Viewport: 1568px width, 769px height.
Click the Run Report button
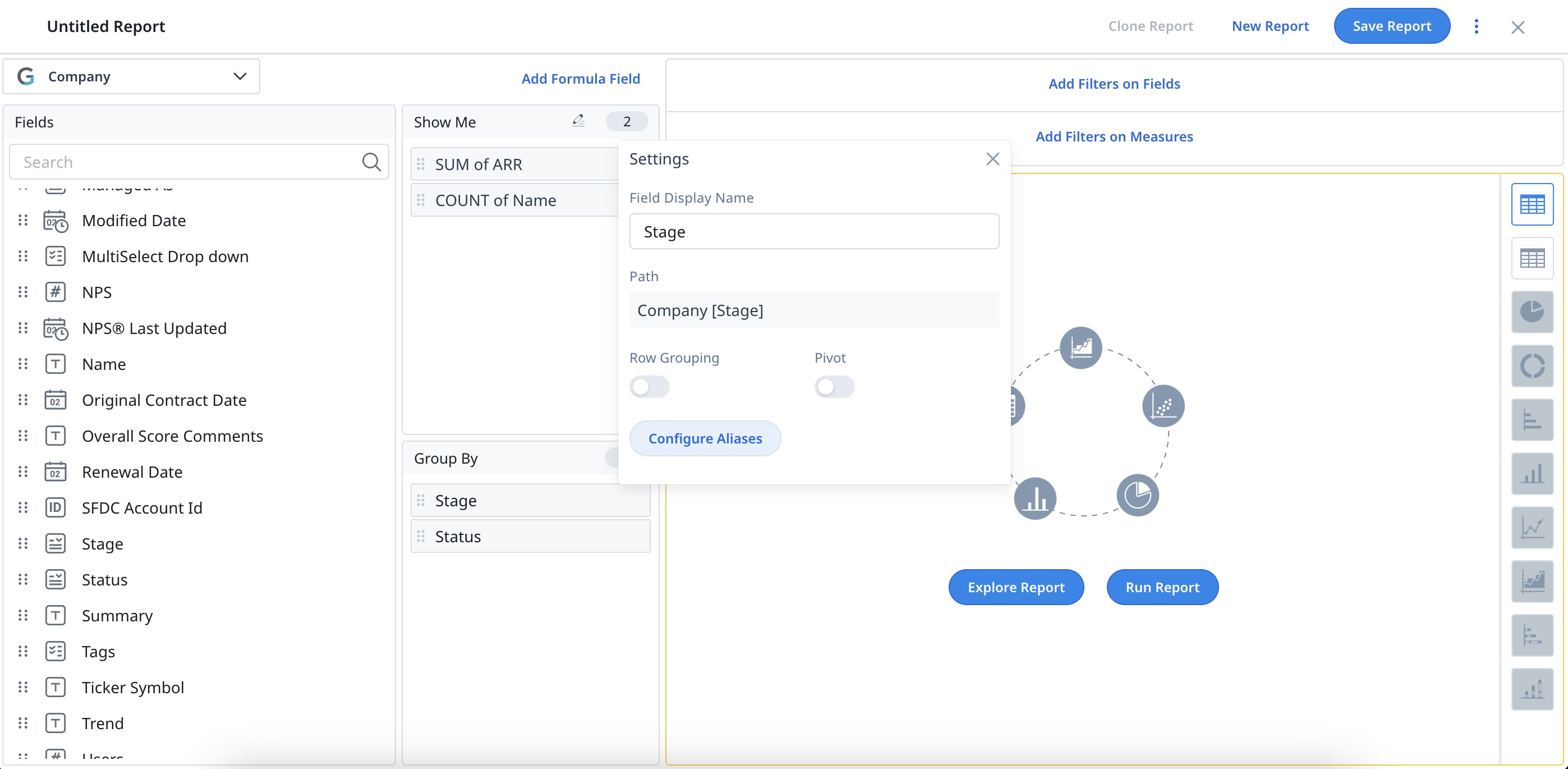tap(1162, 588)
